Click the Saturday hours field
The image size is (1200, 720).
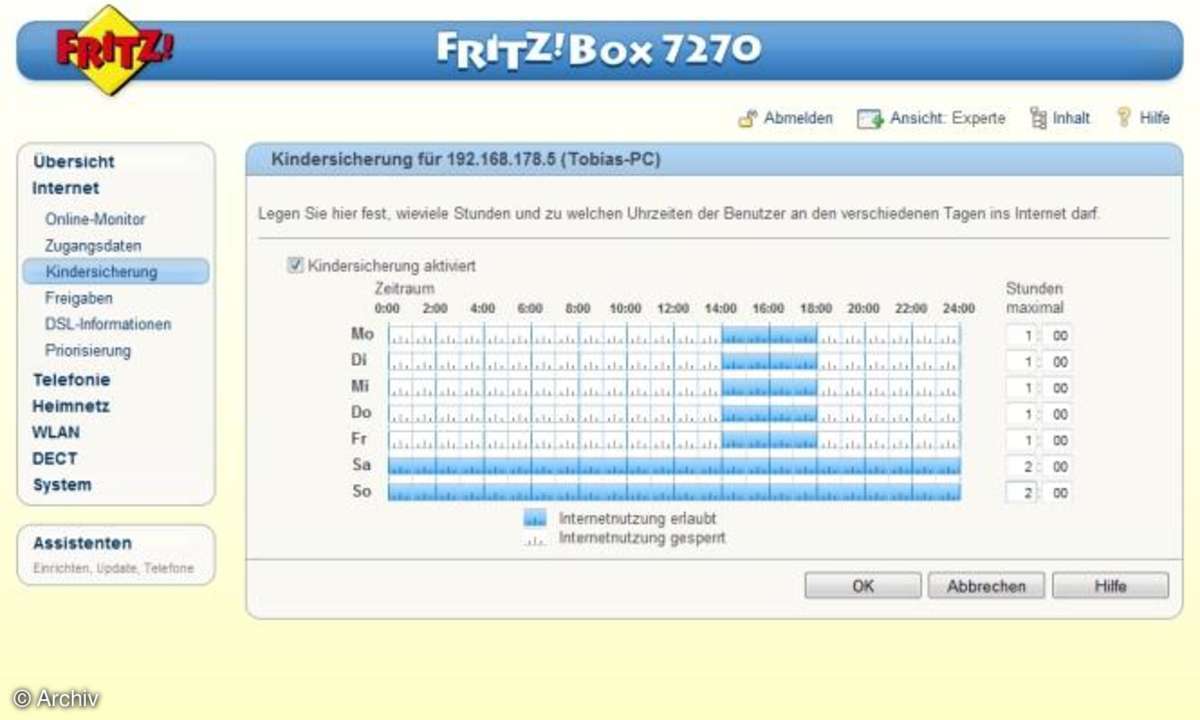[x=1021, y=466]
